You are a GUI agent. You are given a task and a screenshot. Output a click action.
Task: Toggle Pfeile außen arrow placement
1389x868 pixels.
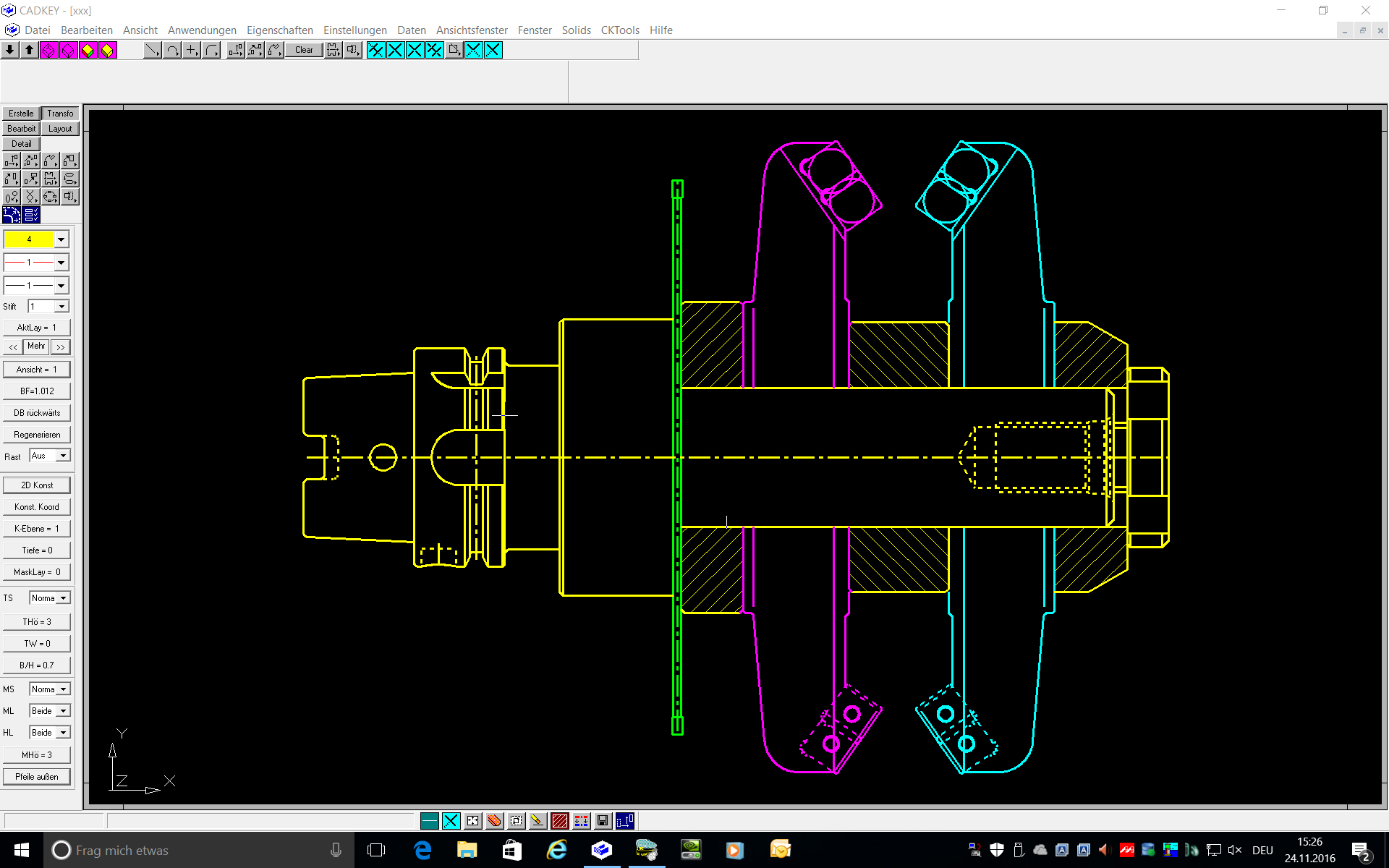(x=37, y=777)
